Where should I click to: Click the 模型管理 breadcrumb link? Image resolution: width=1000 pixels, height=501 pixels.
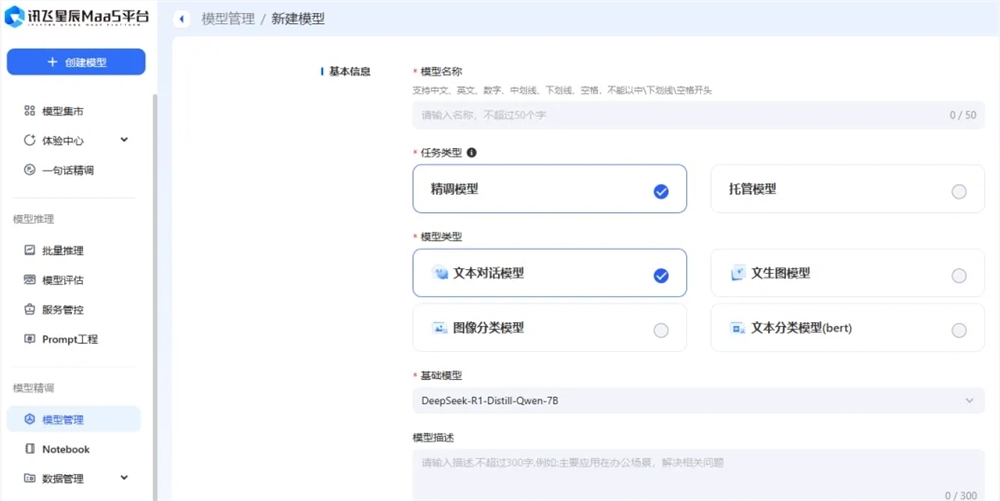point(227,19)
